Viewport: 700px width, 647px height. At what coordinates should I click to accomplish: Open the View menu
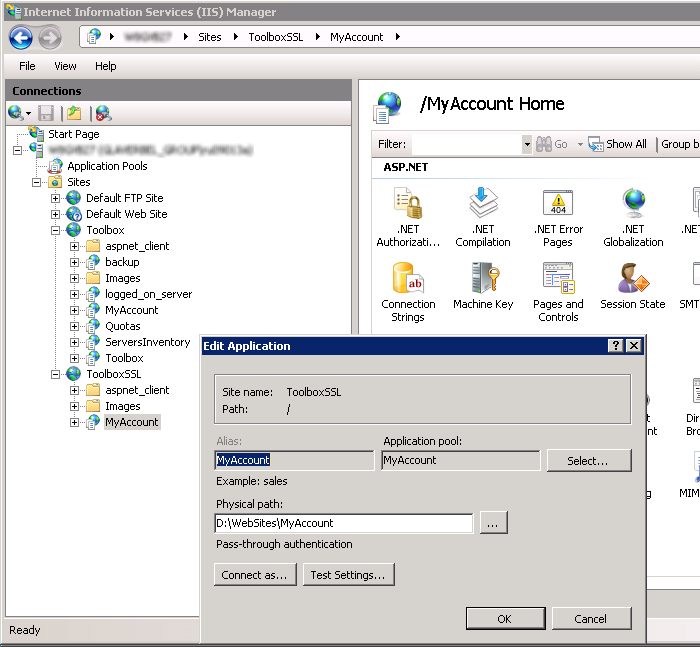pos(65,66)
